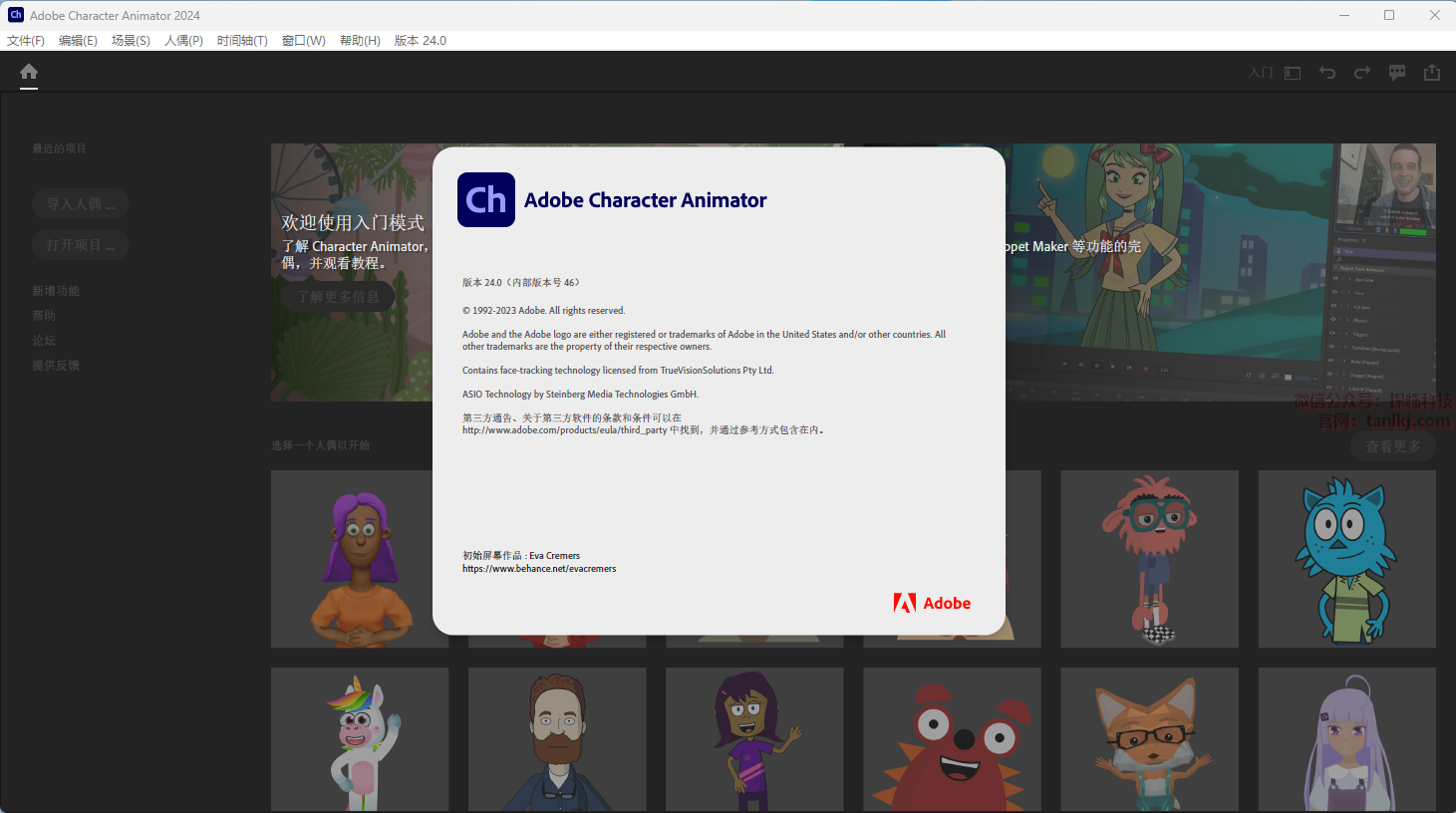Click the workspace layout panel icon
Screen dimensions: 1456x813
coord(1293,73)
